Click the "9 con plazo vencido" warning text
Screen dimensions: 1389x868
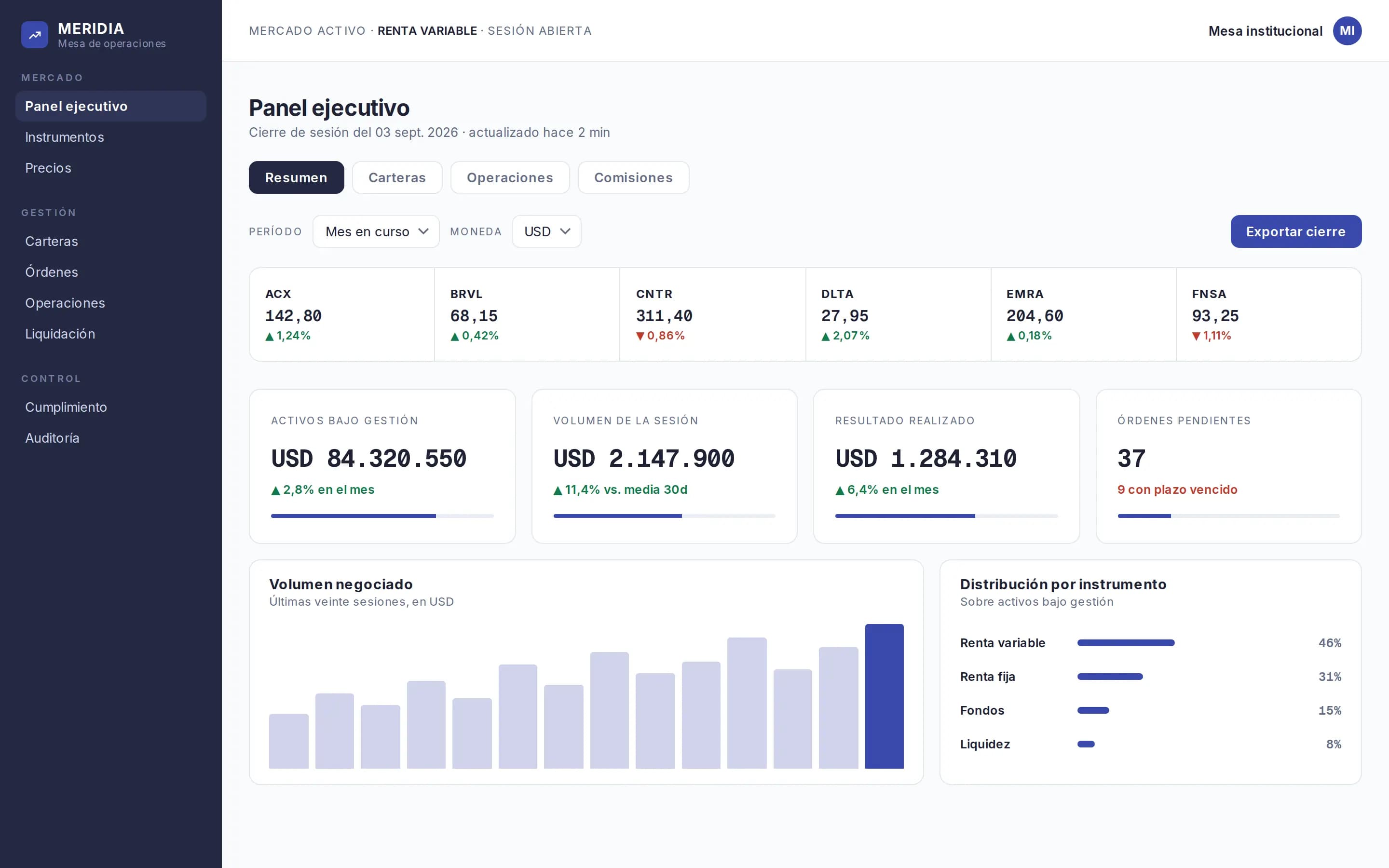[1177, 489]
